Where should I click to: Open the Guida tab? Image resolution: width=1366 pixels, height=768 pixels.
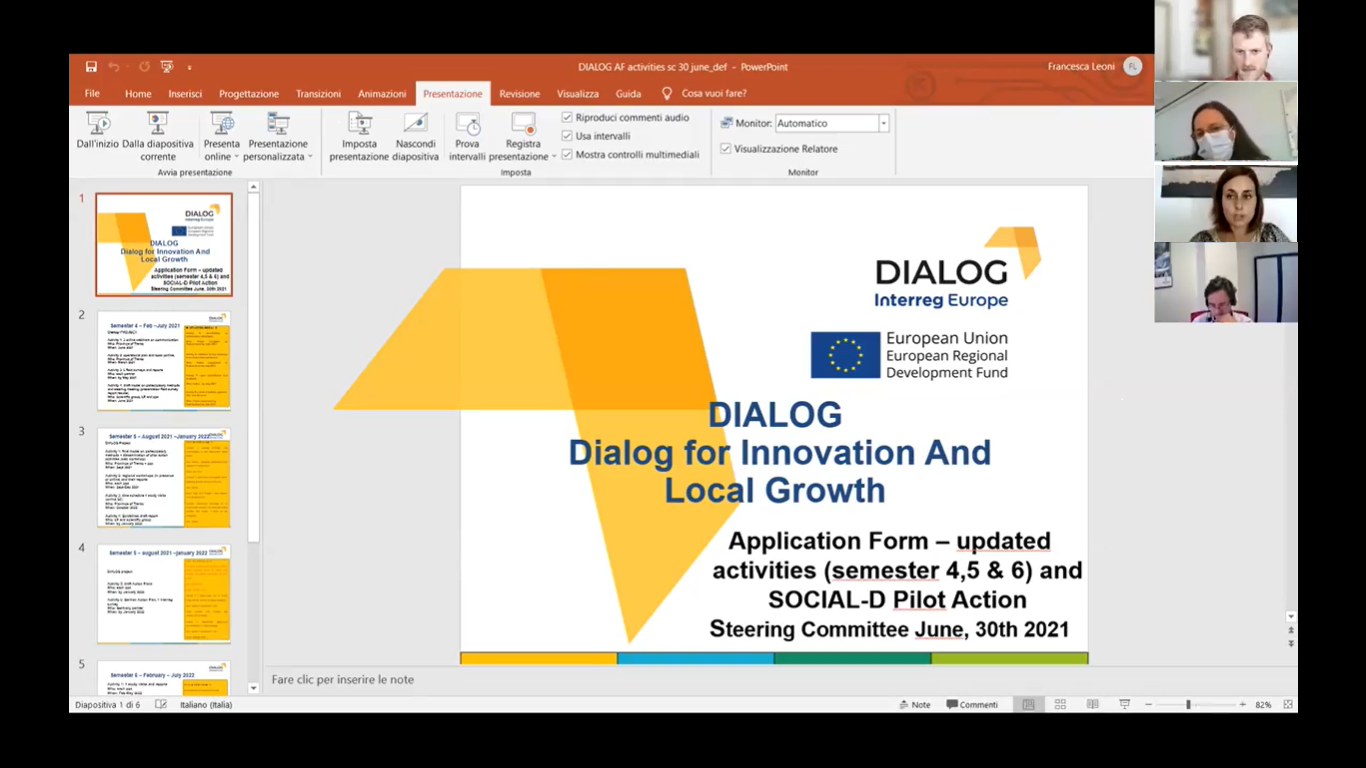pos(628,94)
